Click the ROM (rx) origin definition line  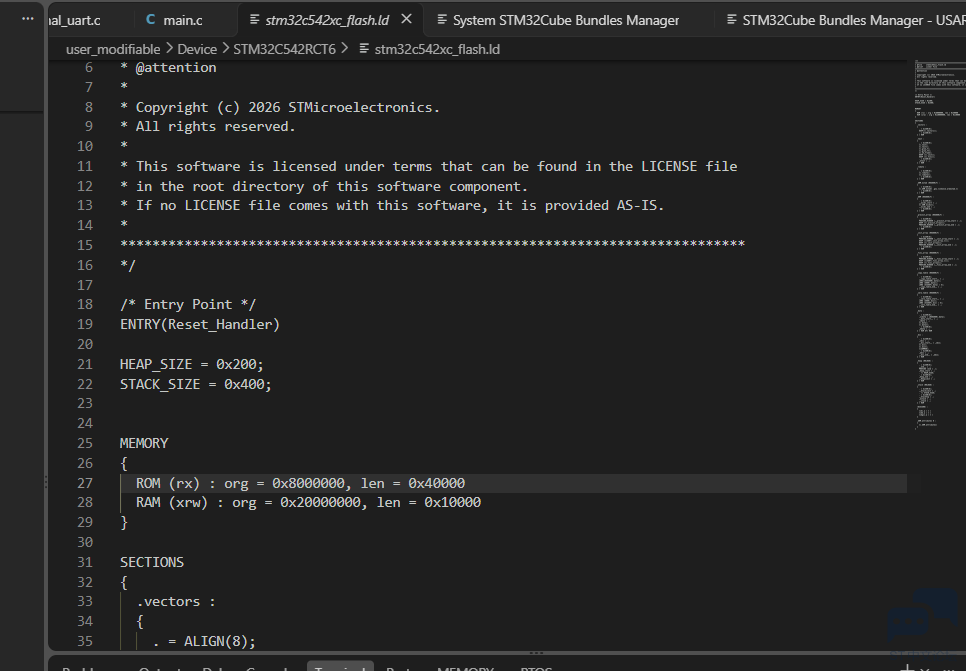click(x=300, y=483)
